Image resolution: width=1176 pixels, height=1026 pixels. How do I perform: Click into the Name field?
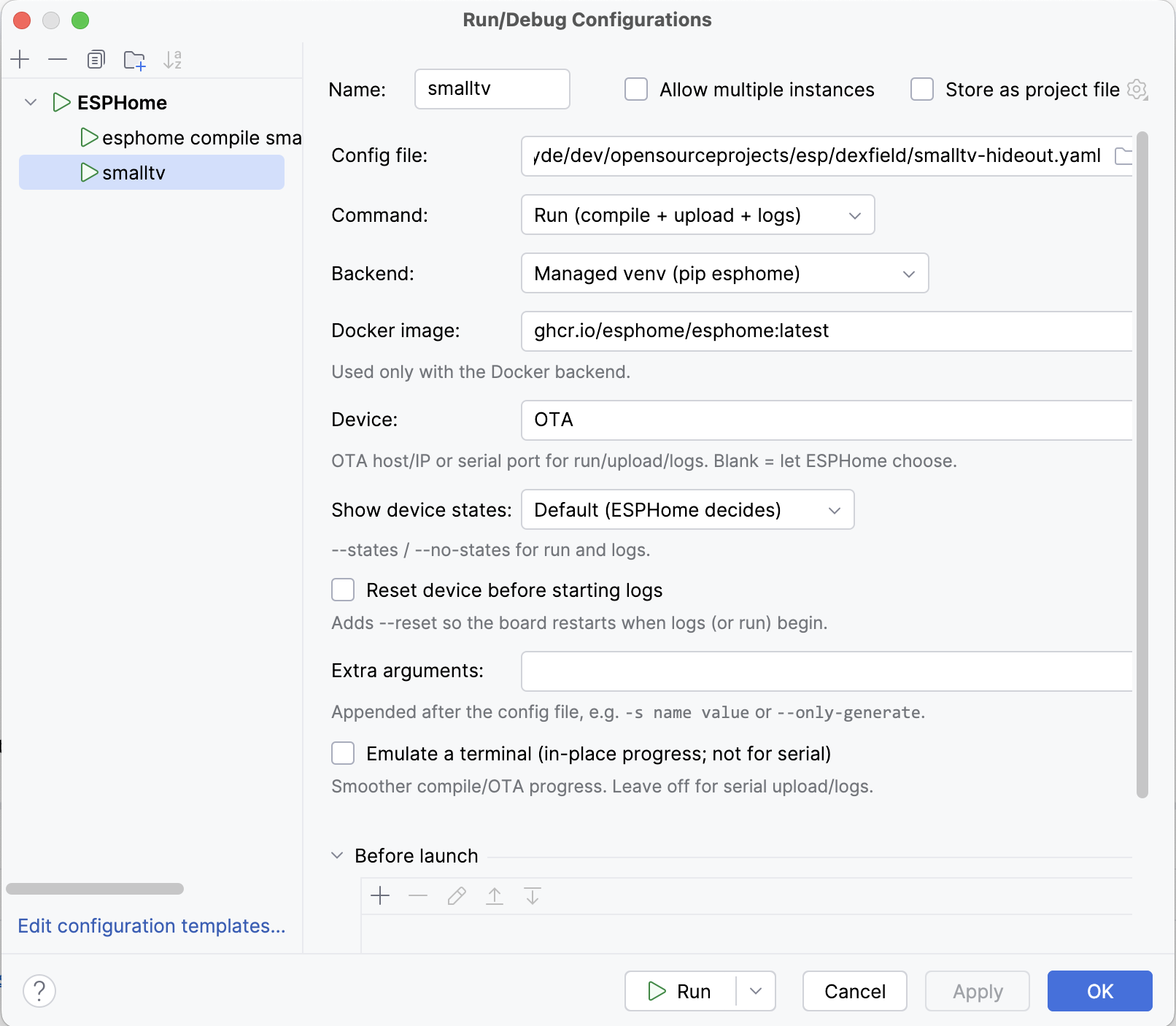pos(492,89)
